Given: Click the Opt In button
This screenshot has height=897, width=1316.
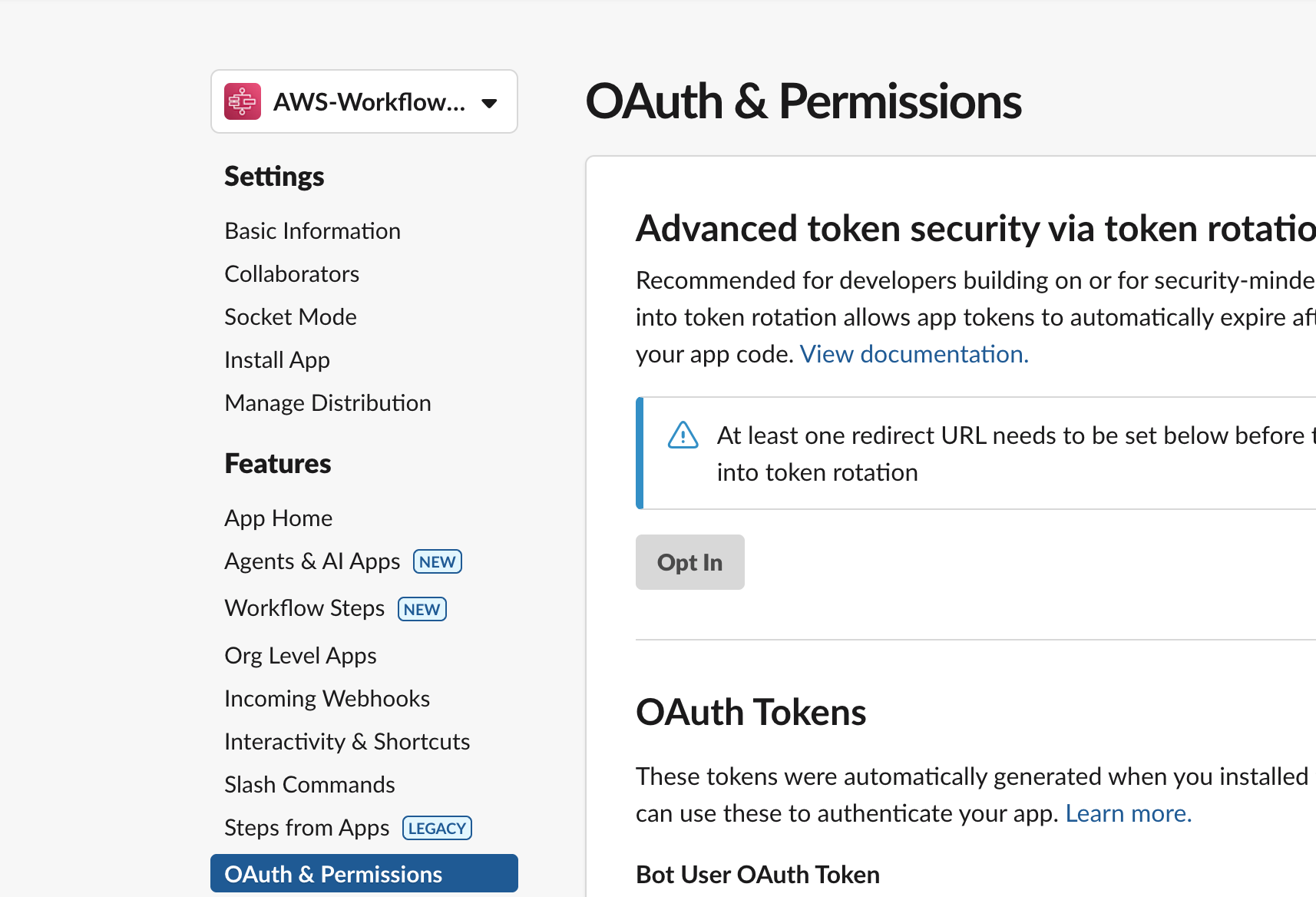Looking at the screenshot, I should pos(690,562).
